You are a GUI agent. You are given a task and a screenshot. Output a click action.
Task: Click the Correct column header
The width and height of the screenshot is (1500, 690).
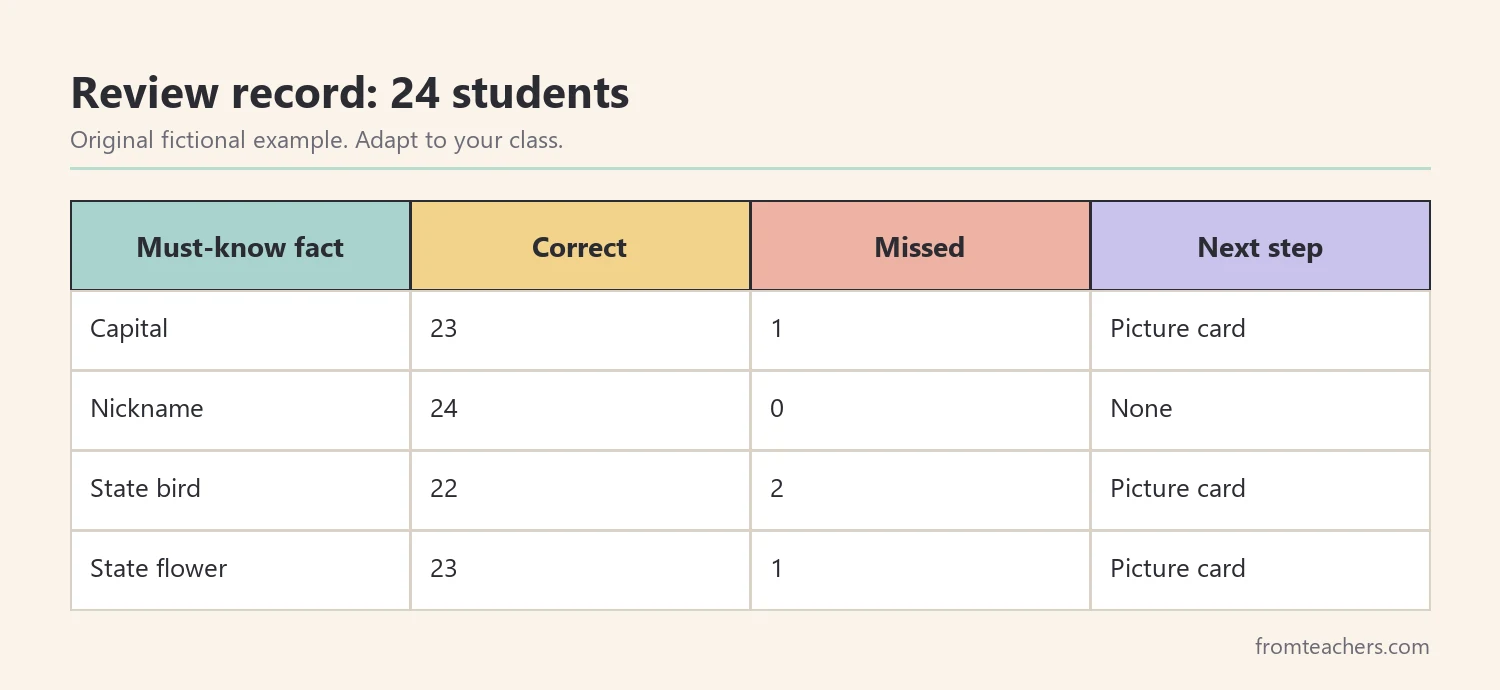click(x=580, y=246)
